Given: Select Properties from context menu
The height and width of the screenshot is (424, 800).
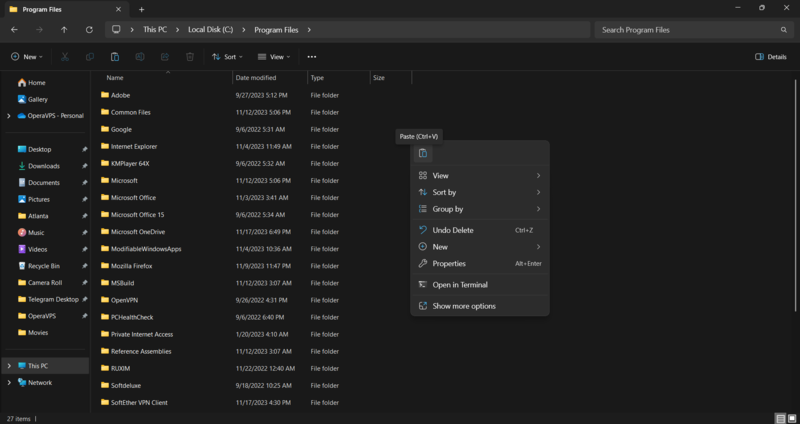Looking at the screenshot, I should click(x=449, y=264).
